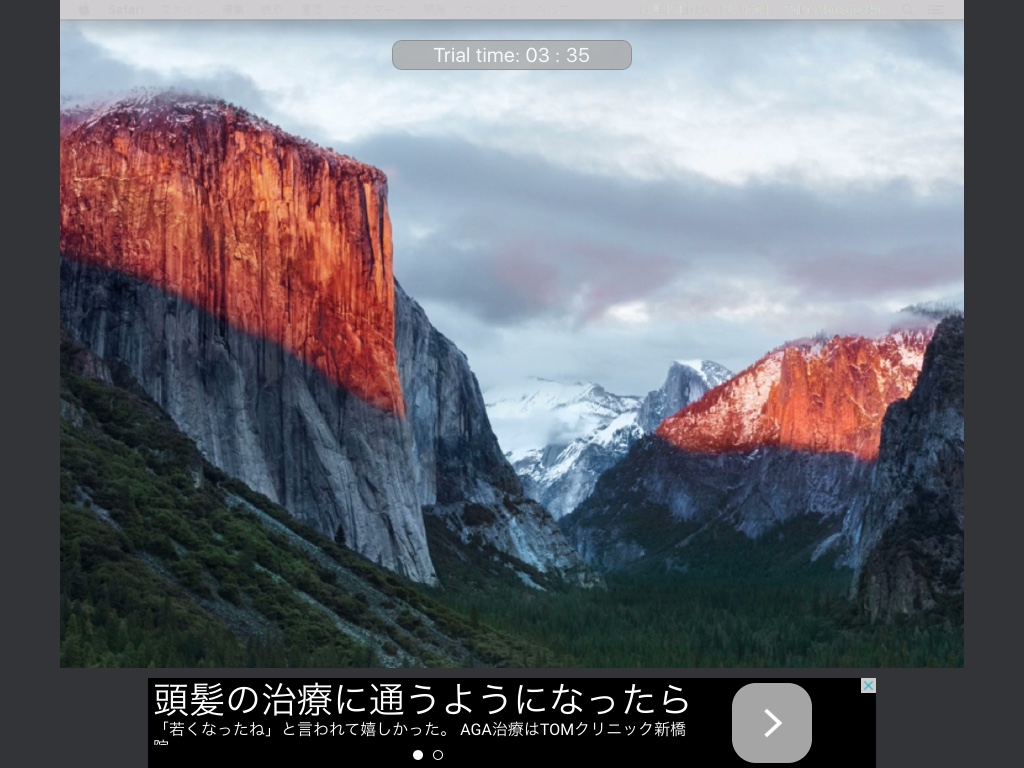
Task: Click the AGA治療はTOMクリニック ad subtext
Action: coord(572,729)
